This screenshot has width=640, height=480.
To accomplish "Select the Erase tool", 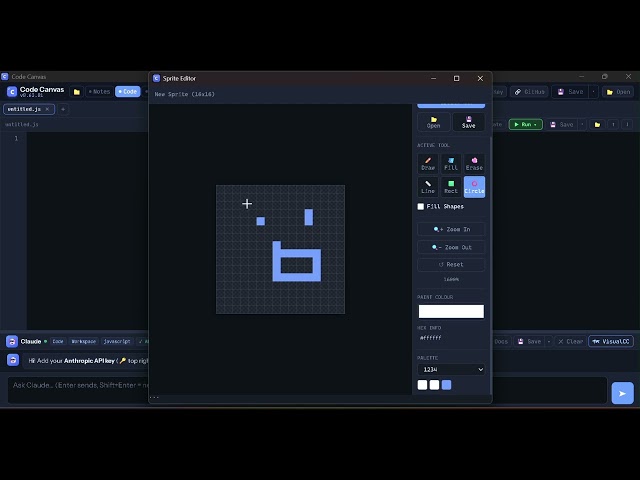I will point(474,164).
